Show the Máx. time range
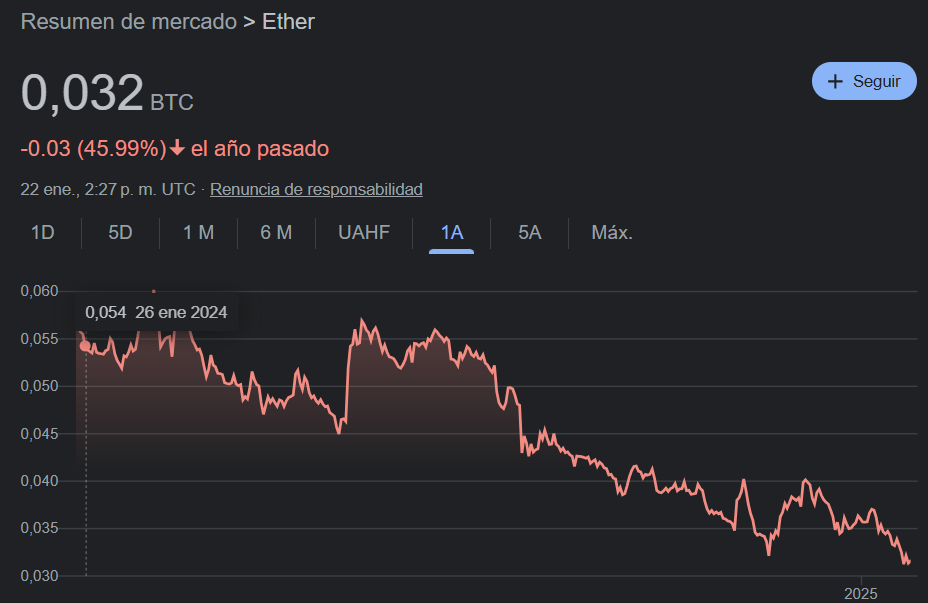The height and width of the screenshot is (603, 928). 612,233
